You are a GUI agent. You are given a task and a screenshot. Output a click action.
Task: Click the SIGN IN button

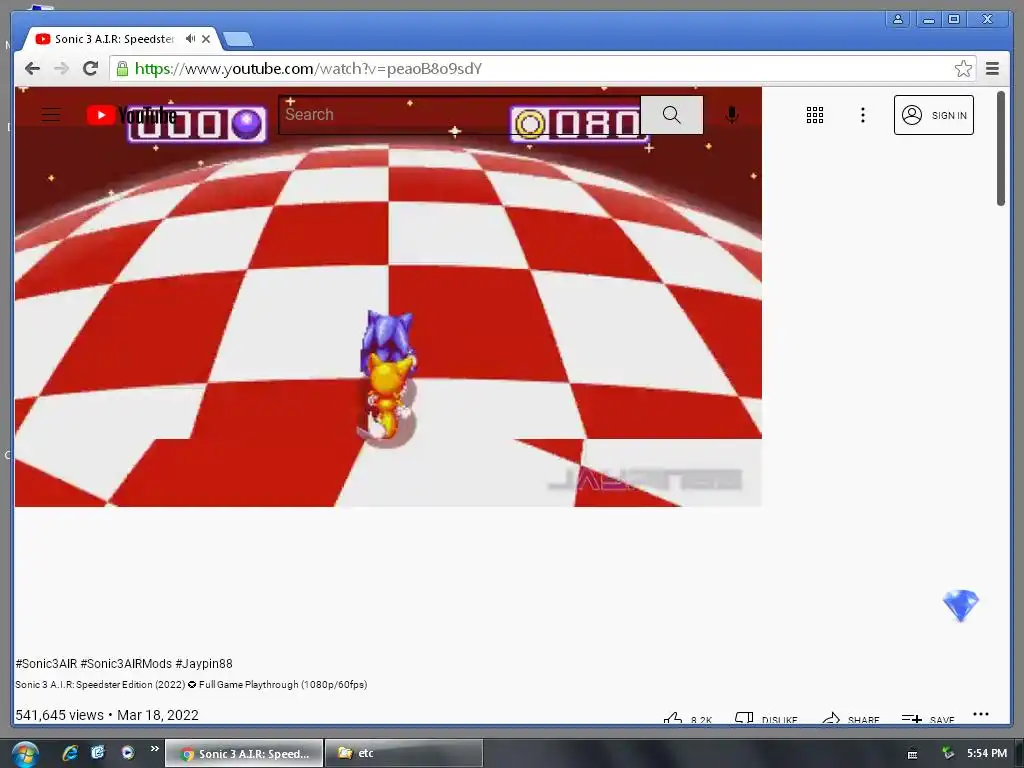pos(933,115)
